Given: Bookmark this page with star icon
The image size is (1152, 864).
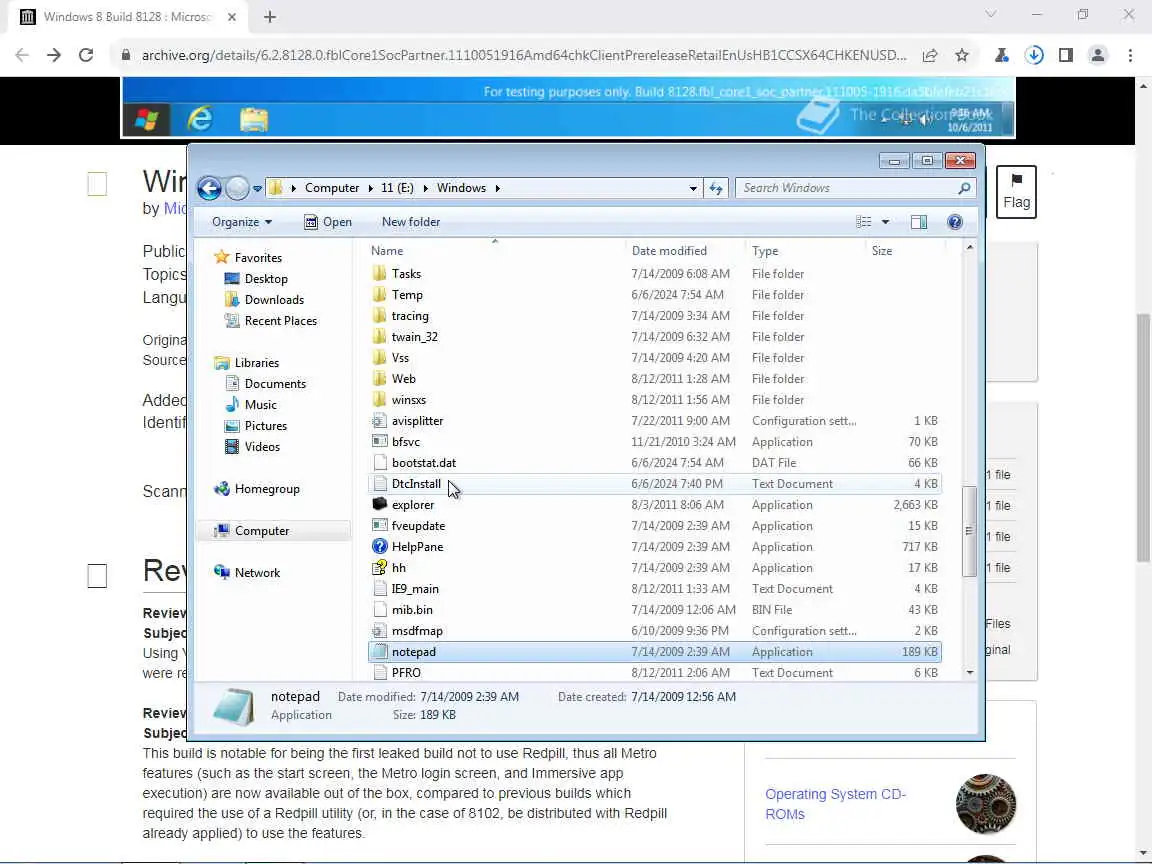Looking at the screenshot, I should (x=962, y=55).
